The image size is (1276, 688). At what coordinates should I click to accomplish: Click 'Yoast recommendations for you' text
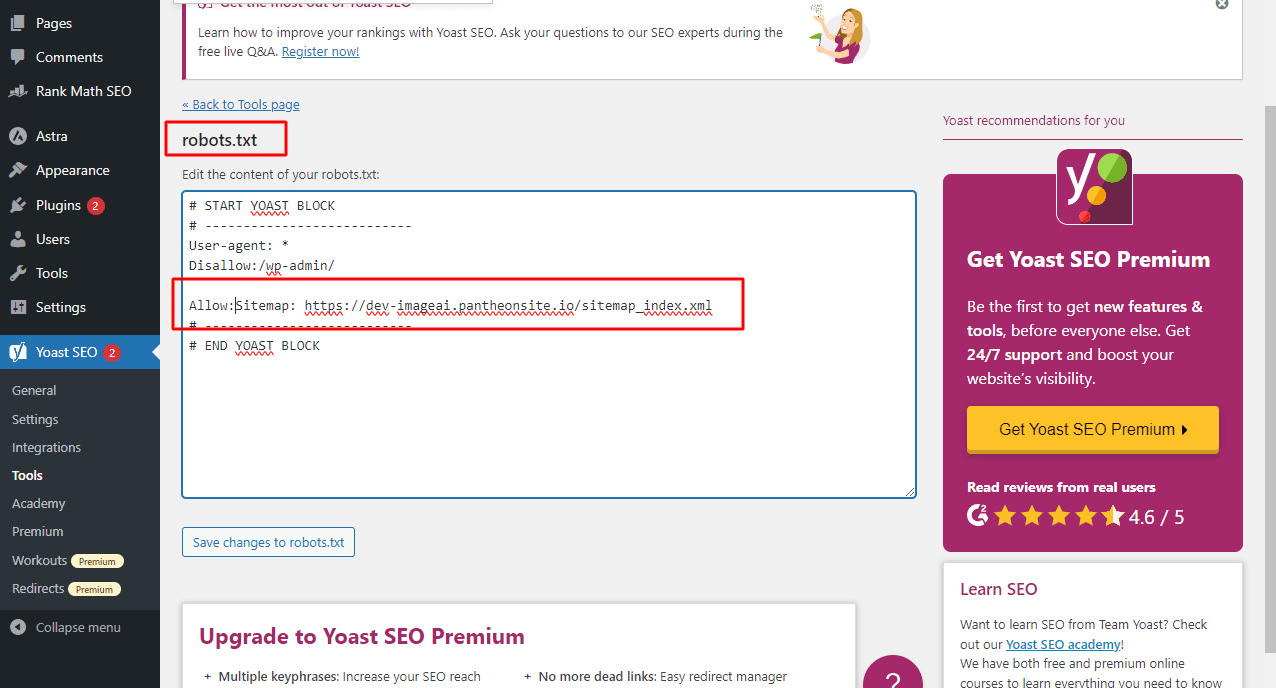click(x=1034, y=120)
